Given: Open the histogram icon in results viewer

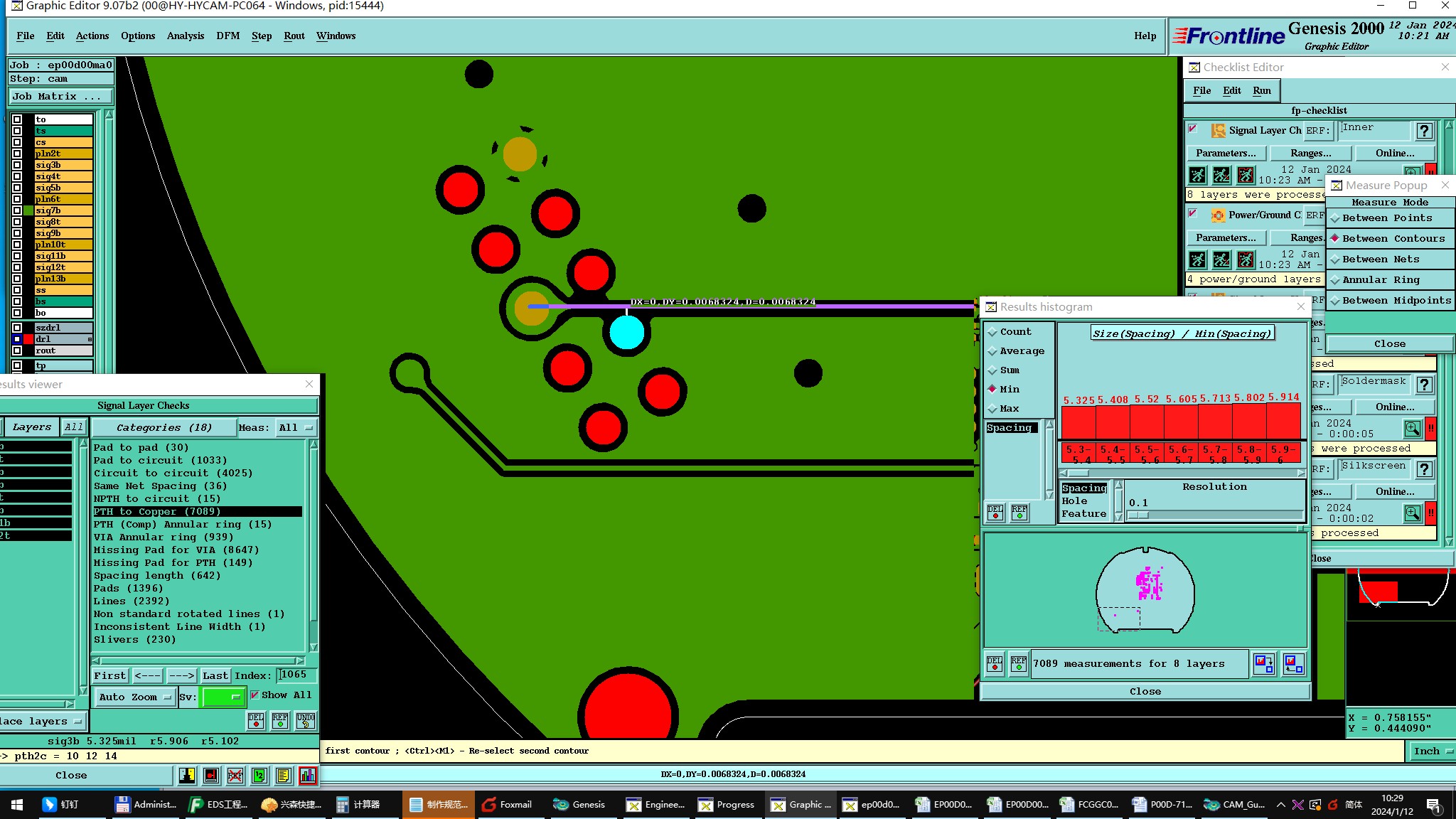Looking at the screenshot, I should [x=307, y=776].
